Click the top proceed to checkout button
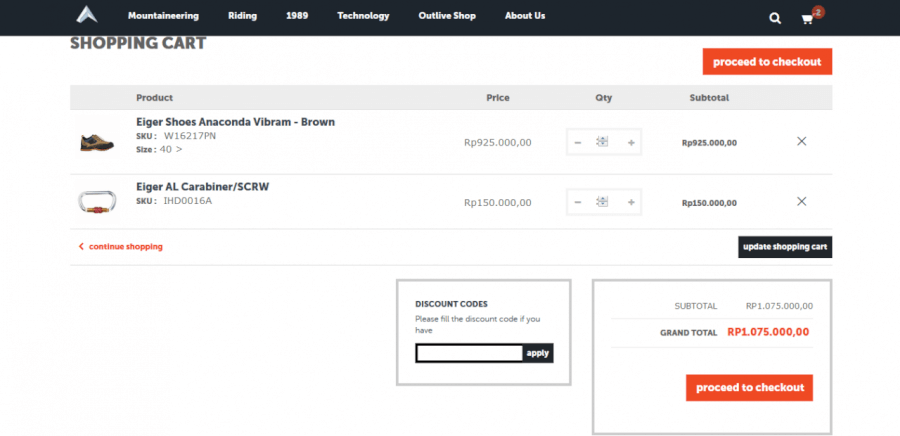 coord(767,62)
